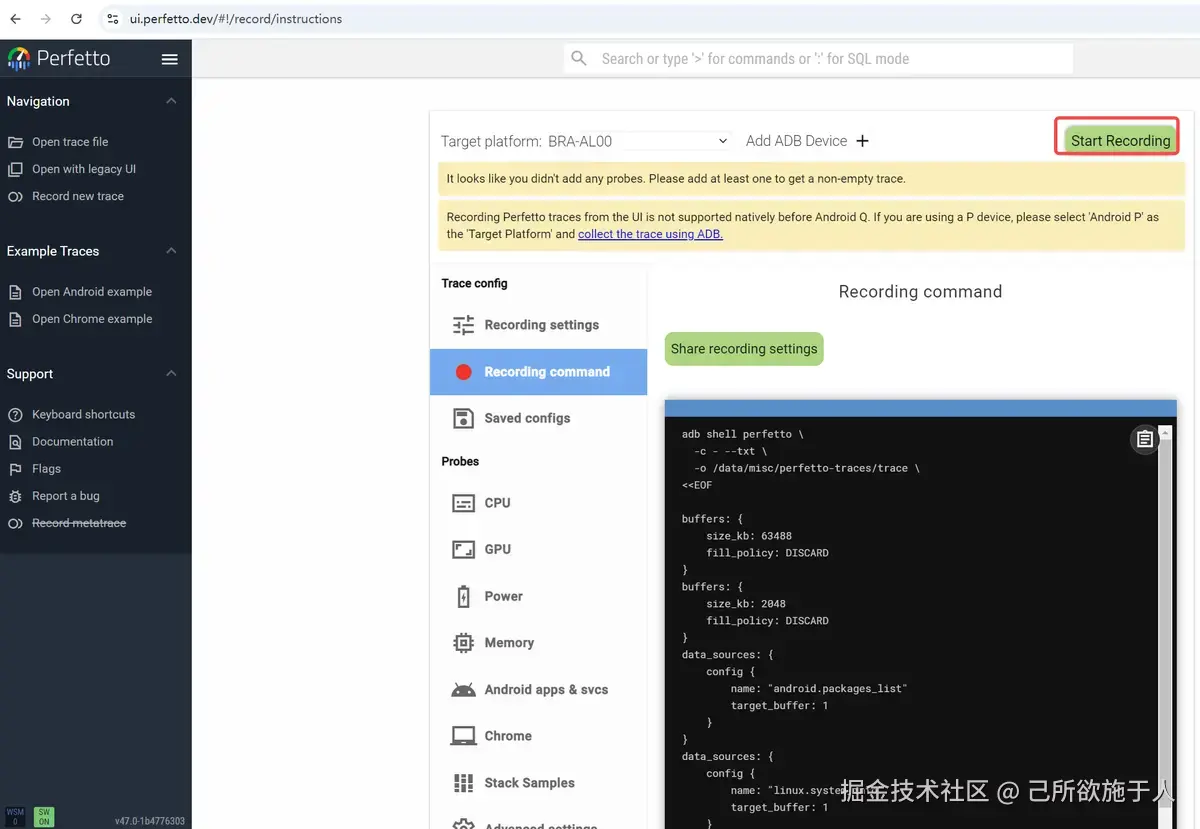This screenshot has height=829, width=1200.
Task: Open Documentation link
Action: (x=72, y=441)
